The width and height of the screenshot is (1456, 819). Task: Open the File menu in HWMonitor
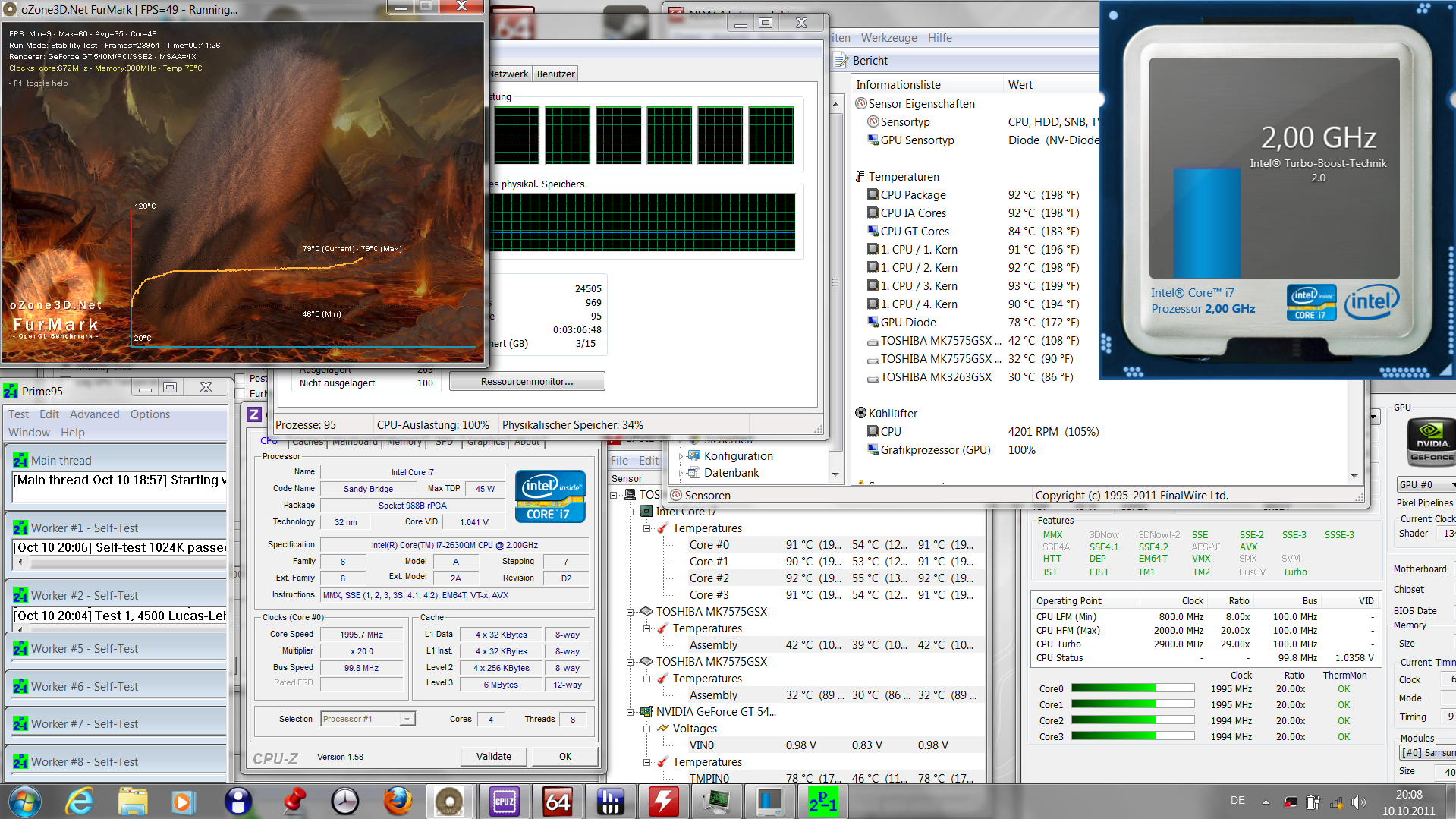tap(620, 461)
